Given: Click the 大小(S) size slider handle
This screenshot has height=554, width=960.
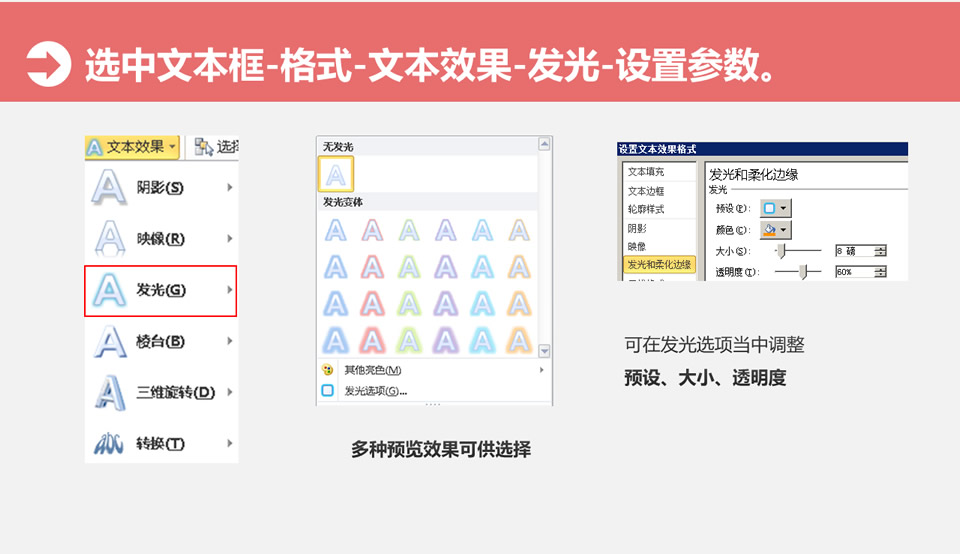Looking at the screenshot, I should (783, 251).
